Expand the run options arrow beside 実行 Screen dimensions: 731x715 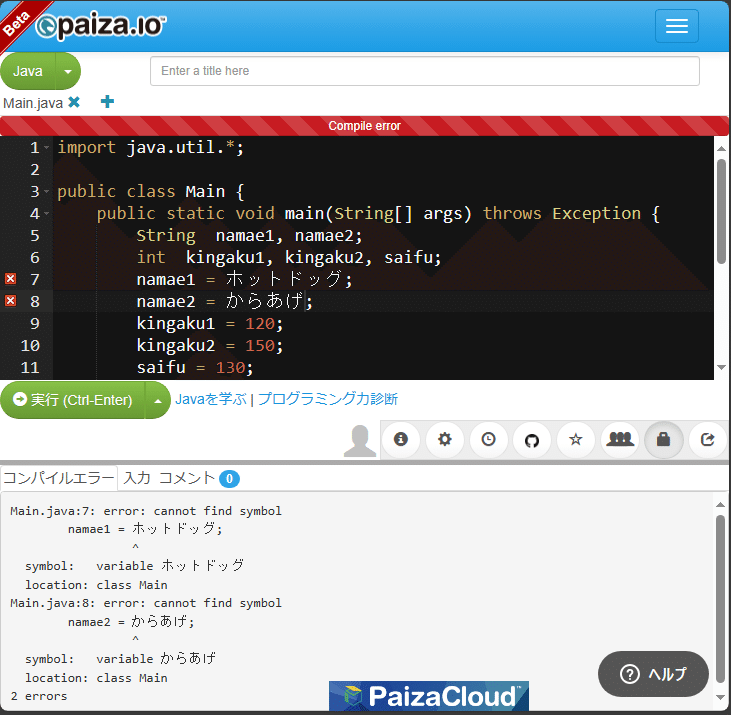point(158,400)
